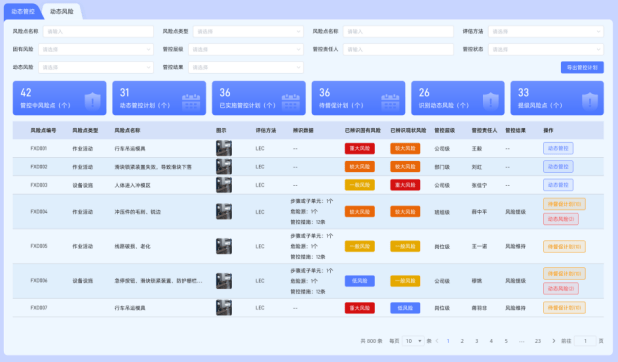Click shield icon on 管控中风险点 card
618x362 pixels.
(93, 101)
